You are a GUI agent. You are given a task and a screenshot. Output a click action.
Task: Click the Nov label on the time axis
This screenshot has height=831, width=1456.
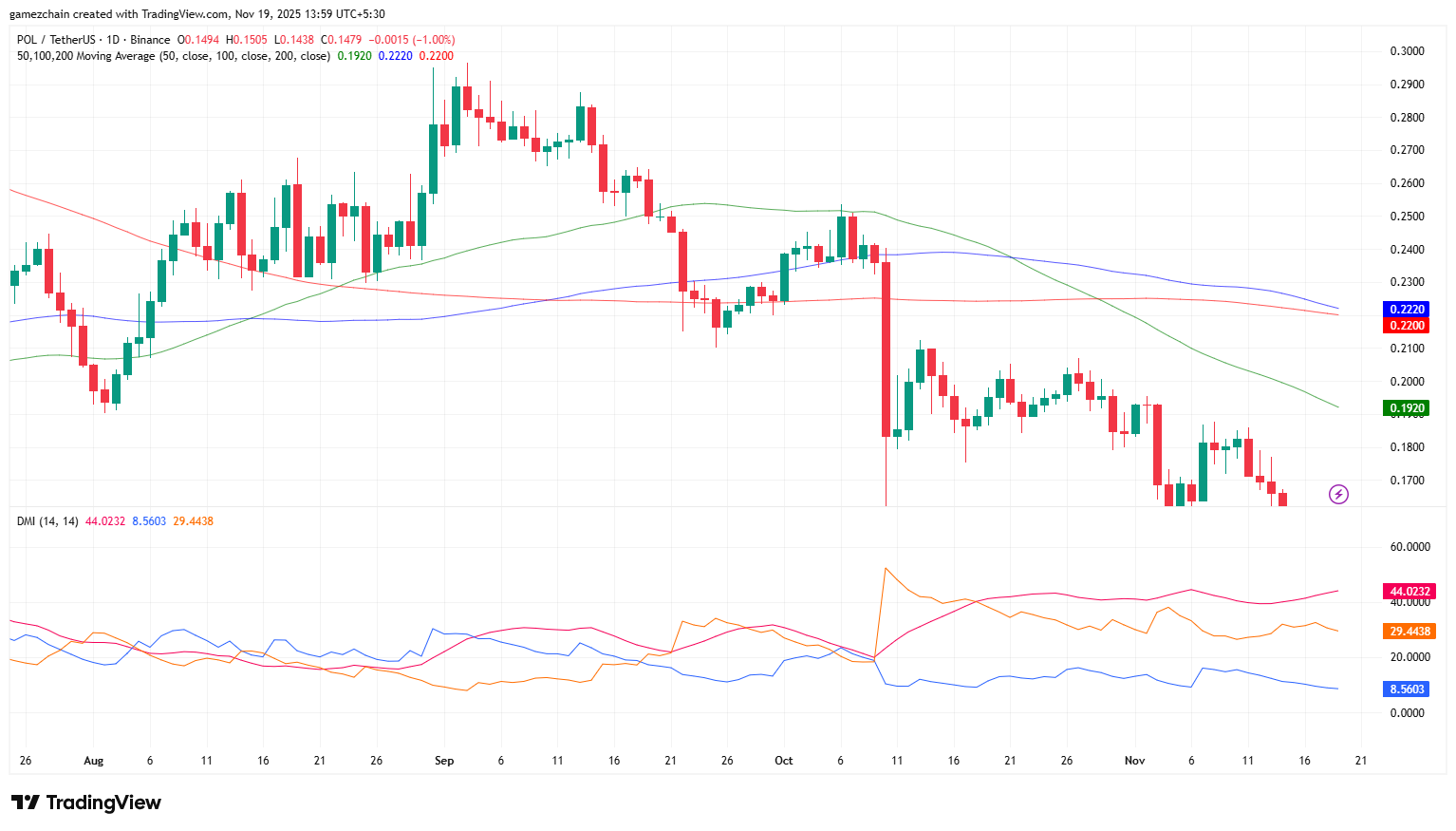pos(1134,761)
